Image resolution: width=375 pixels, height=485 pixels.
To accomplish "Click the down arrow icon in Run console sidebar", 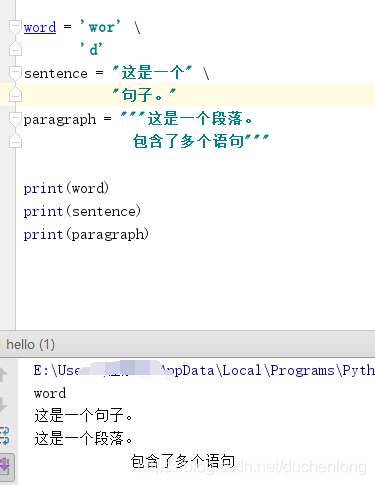I will [3, 405].
